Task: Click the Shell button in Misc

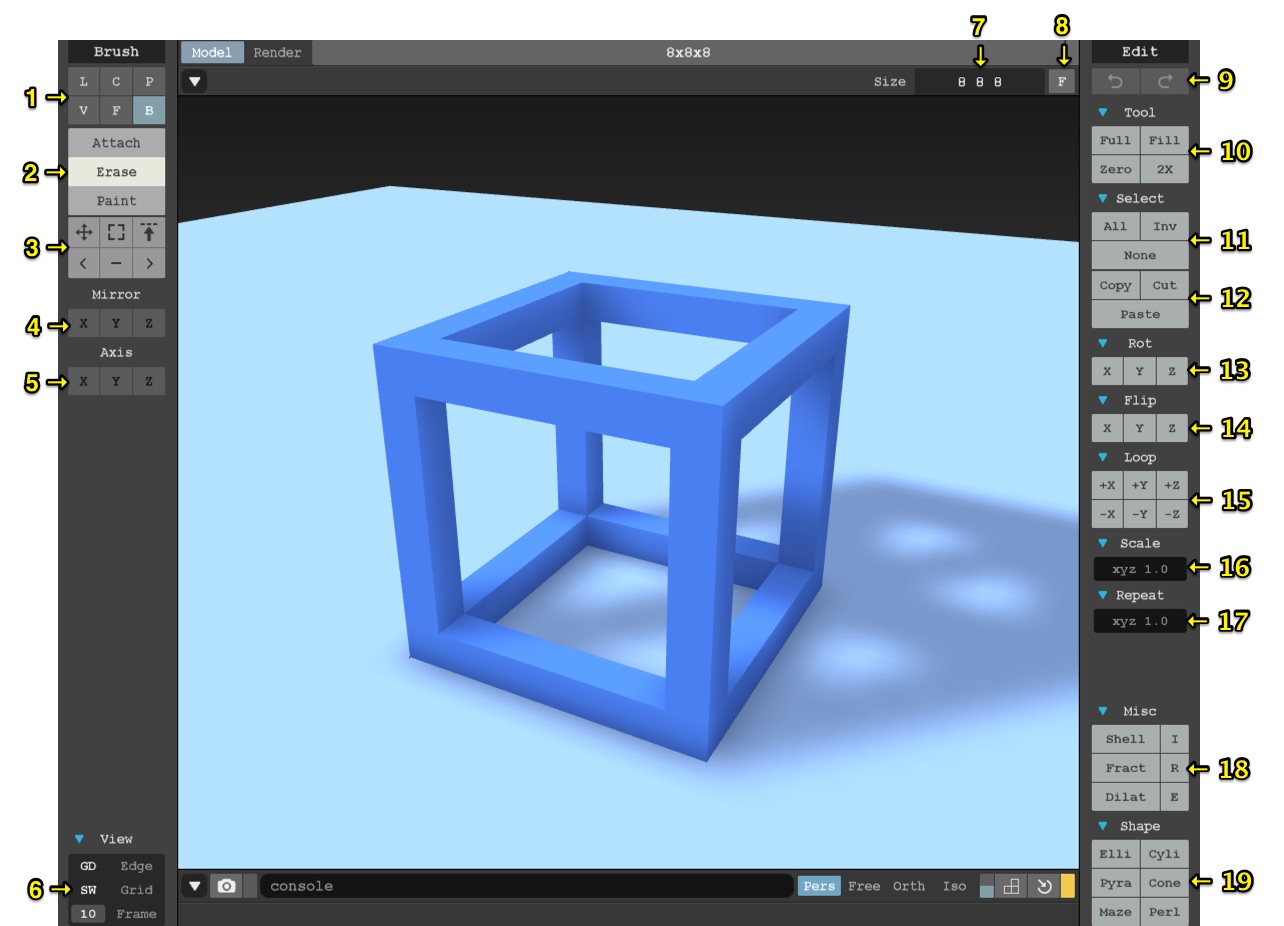Action: (x=1125, y=739)
